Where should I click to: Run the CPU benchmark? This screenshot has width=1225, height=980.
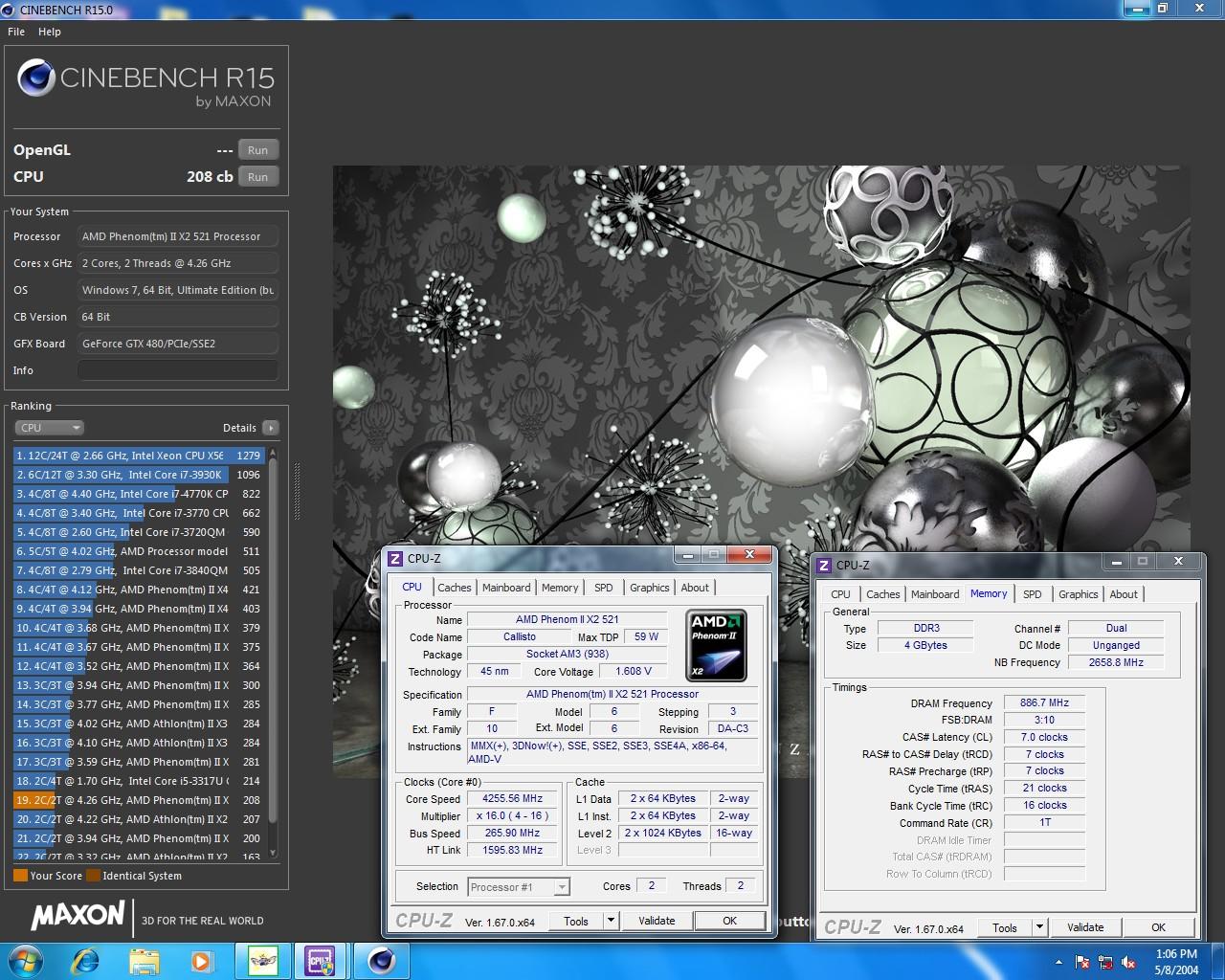(x=257, y=177)
